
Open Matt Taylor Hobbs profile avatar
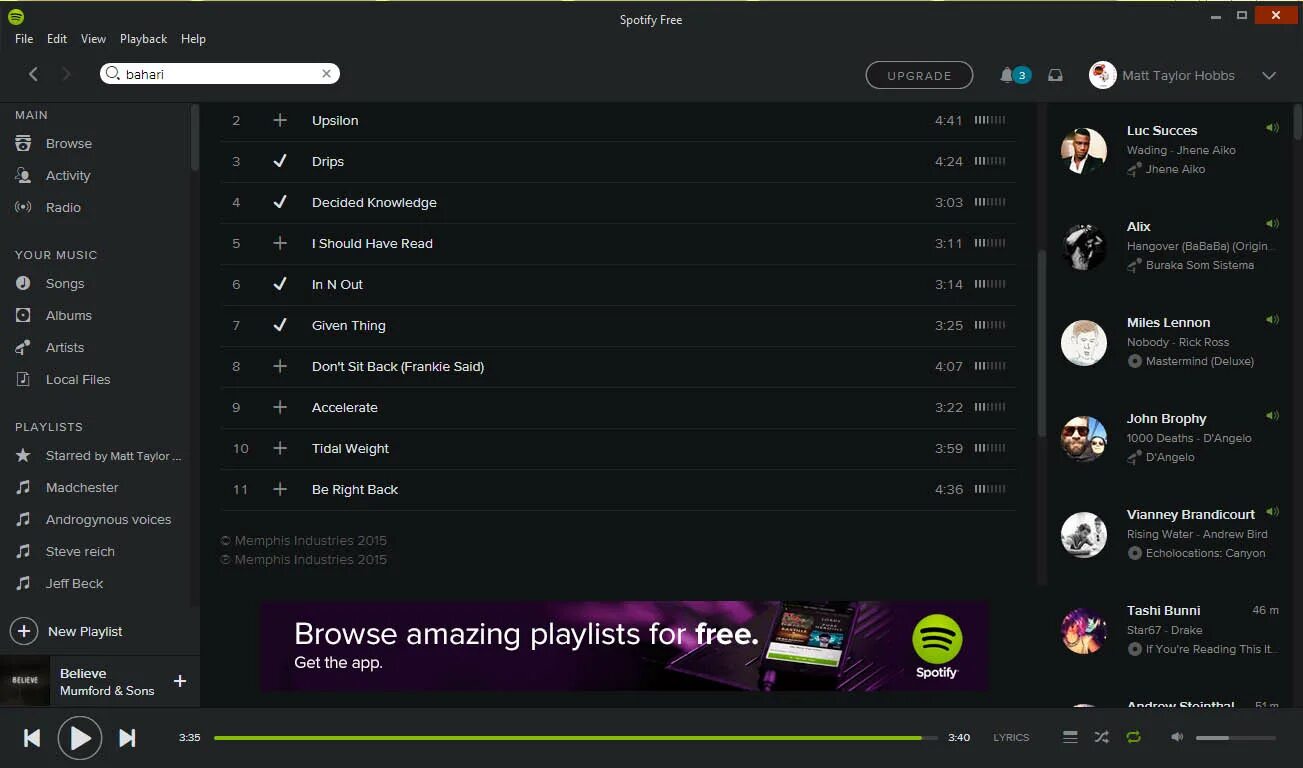click(x=1103, y=75)
